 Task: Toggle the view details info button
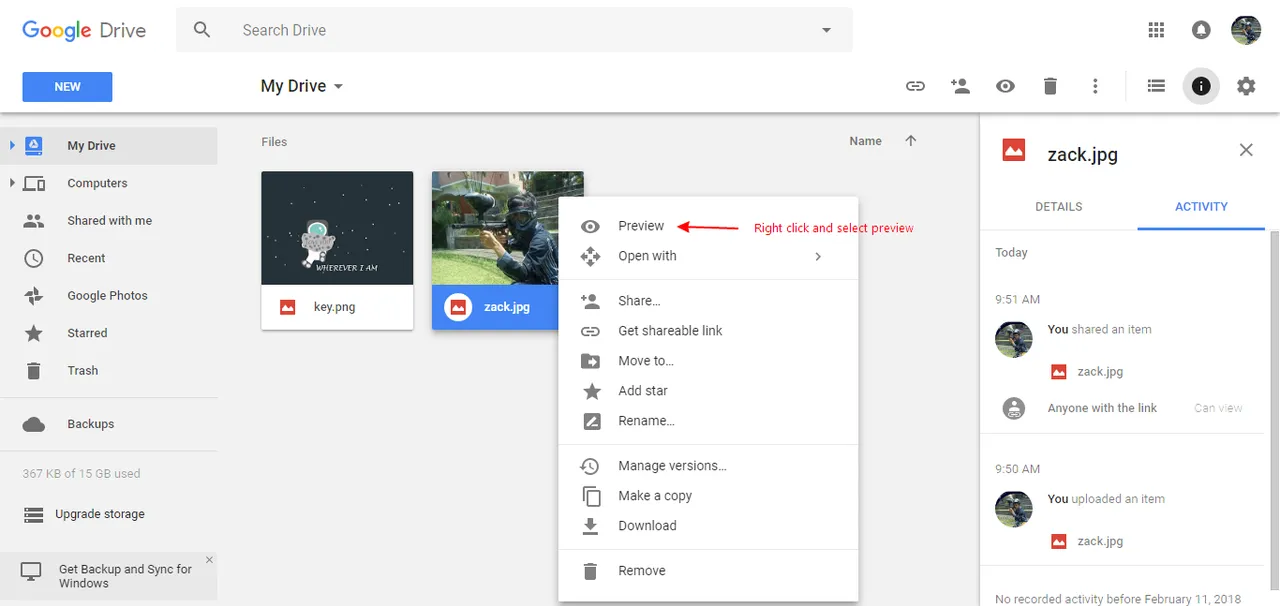click(x=1201, y=86)
